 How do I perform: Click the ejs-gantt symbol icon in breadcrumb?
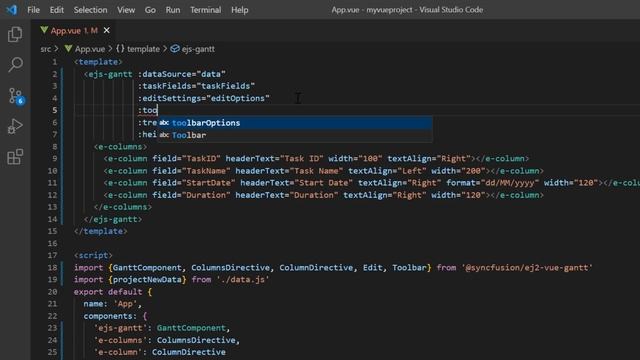click(175, 49)
